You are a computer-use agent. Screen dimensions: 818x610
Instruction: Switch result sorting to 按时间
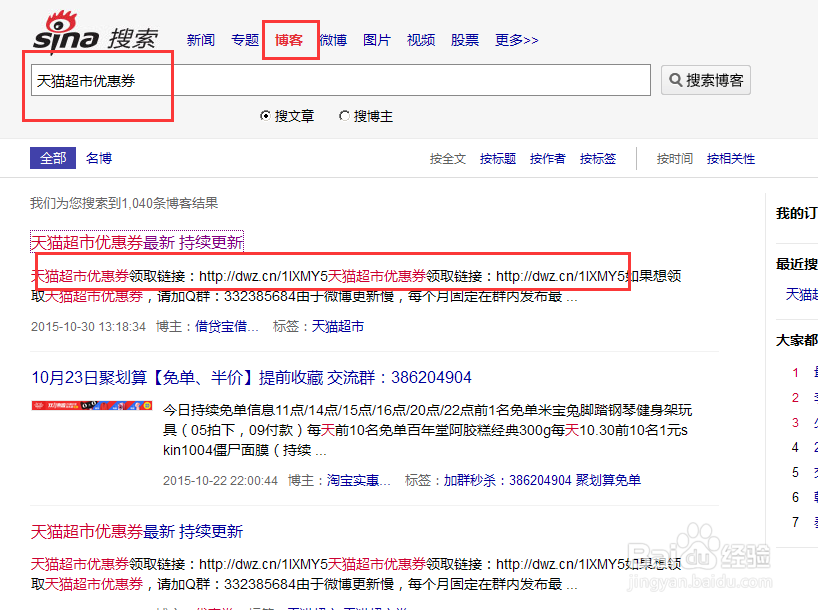point(674,158)
